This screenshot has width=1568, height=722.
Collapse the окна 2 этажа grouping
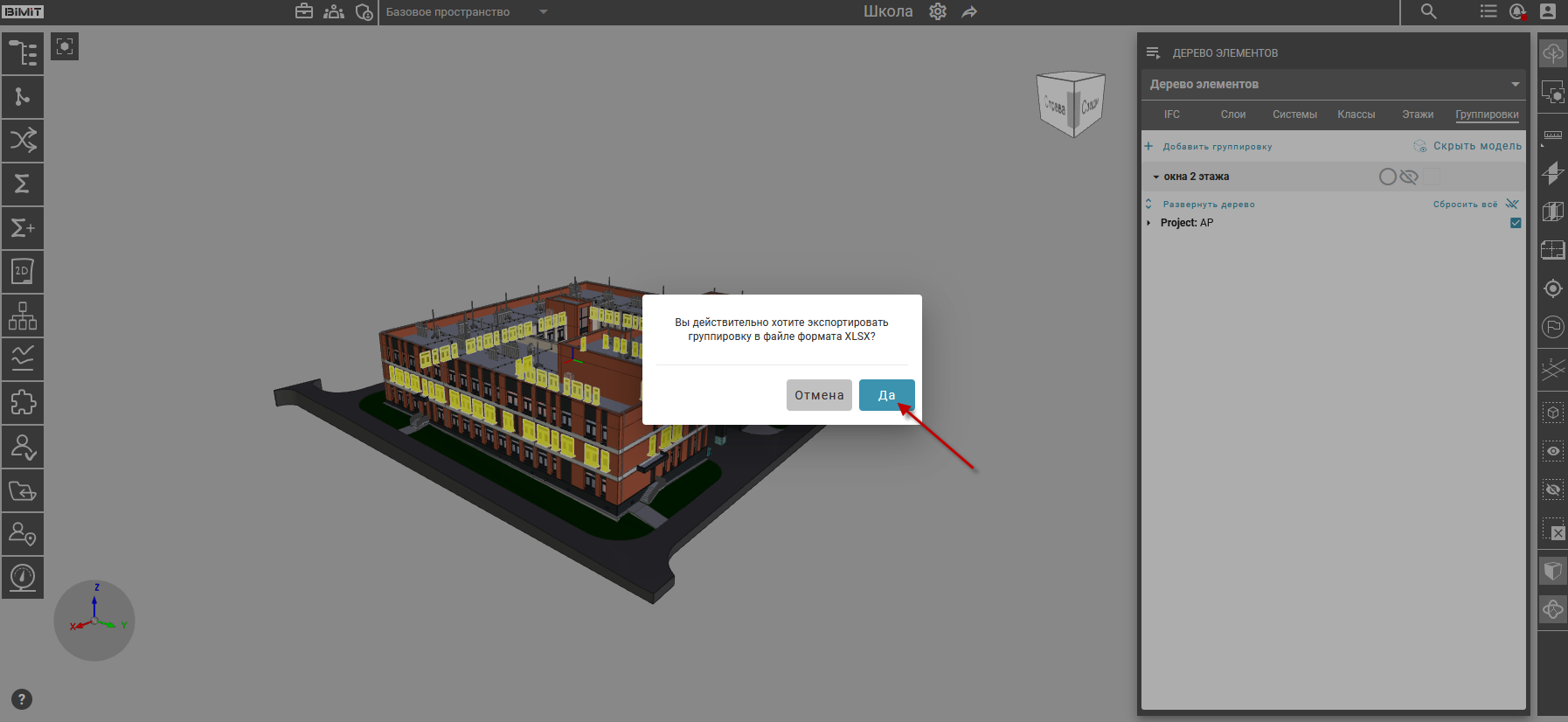(1155, 177)
